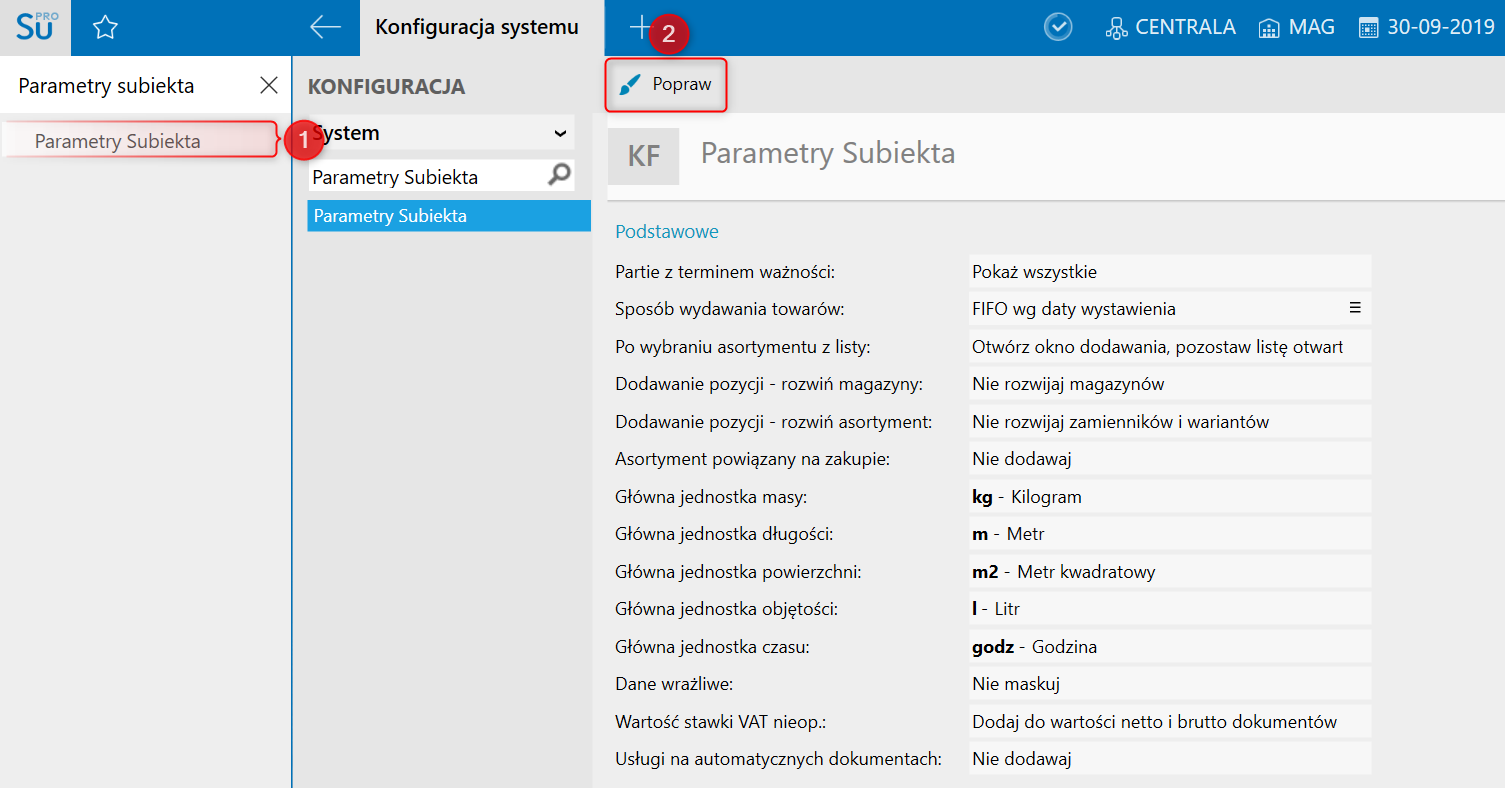Click the Pokaż wszystkie value field
This screenshot has height=788, width=1505.
point(1168,271)
